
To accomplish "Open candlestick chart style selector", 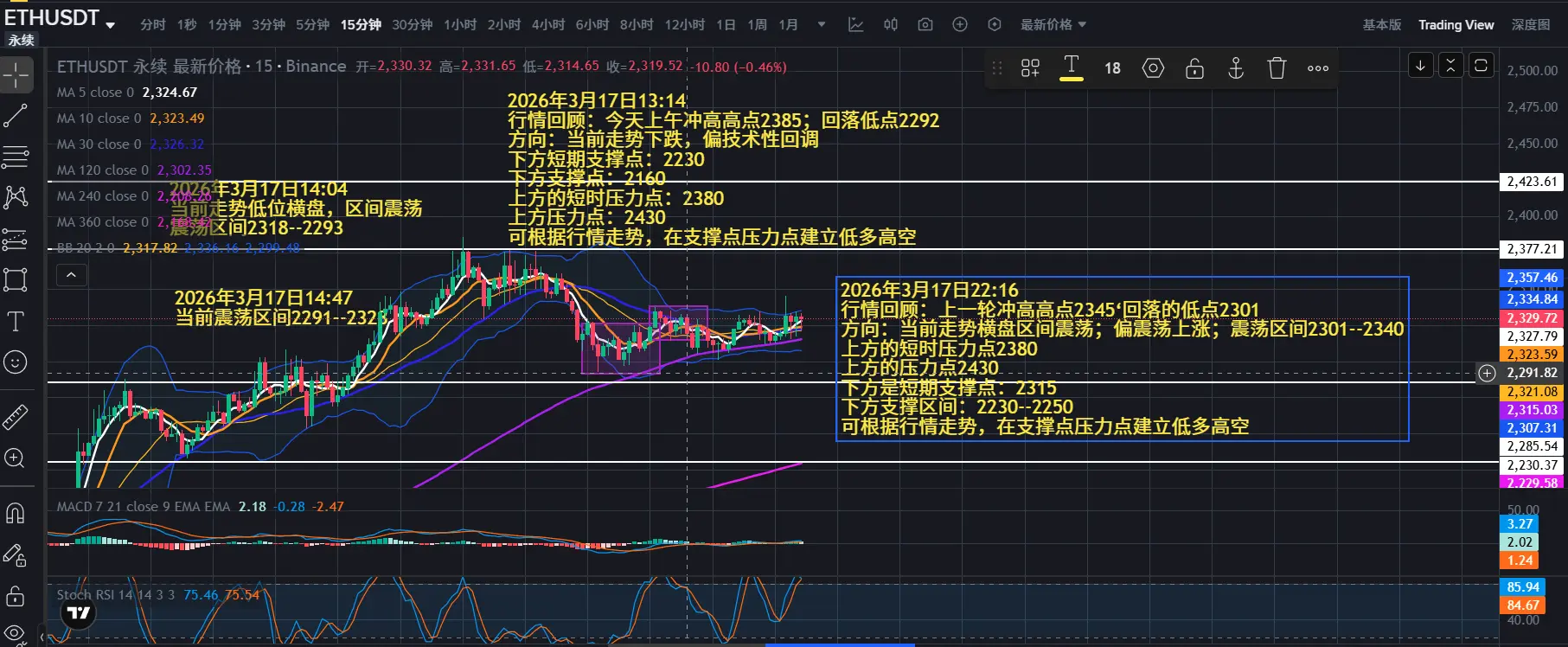I will point(891,25).
